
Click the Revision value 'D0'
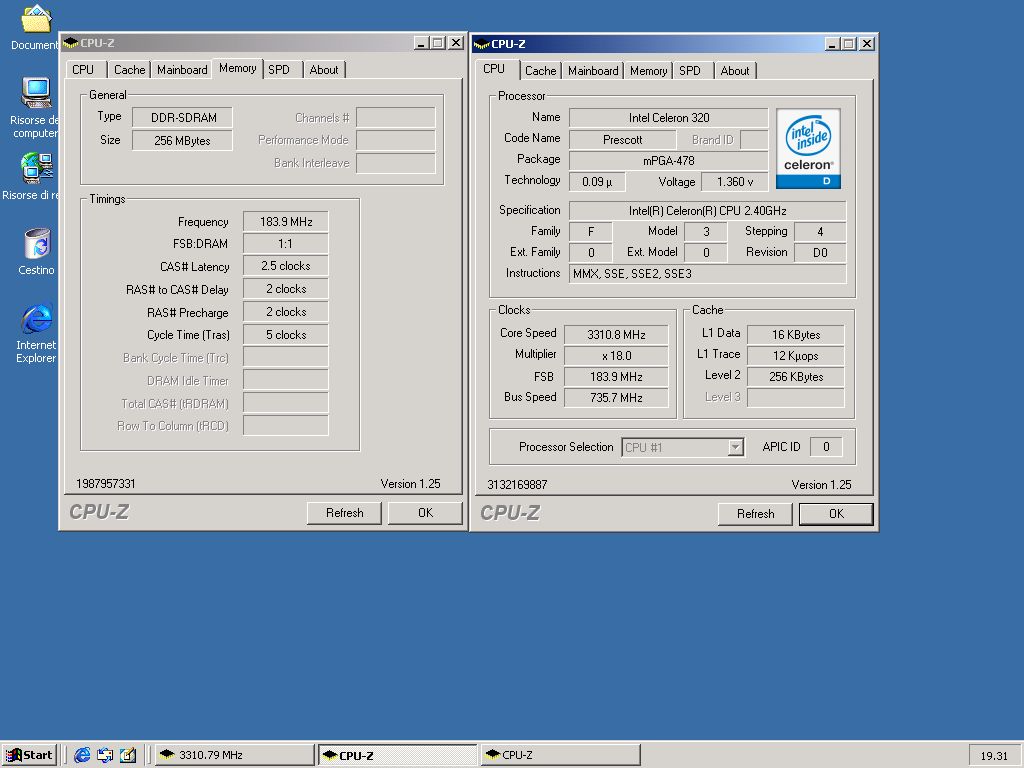click(820, 253)
